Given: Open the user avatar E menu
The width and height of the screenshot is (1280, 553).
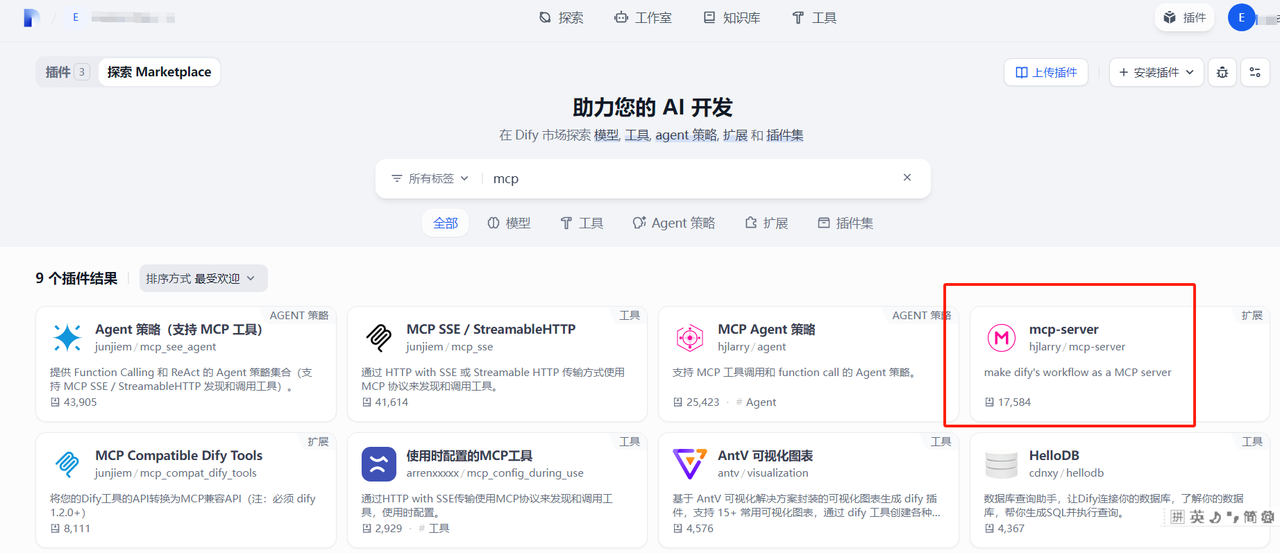Looking at the screenshot, I should coord(1242,17).
